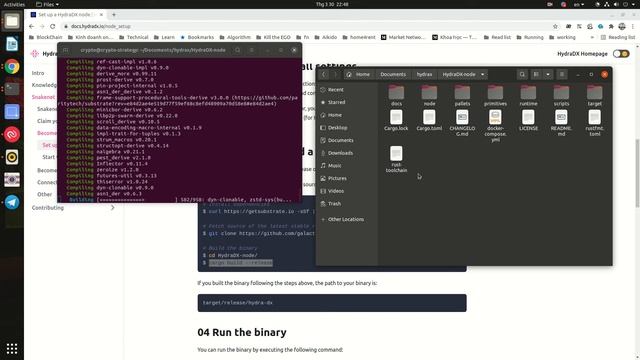Select the docker-compose.yml file
This screenshot has height=360, width=640.
(x=495, y=126)
